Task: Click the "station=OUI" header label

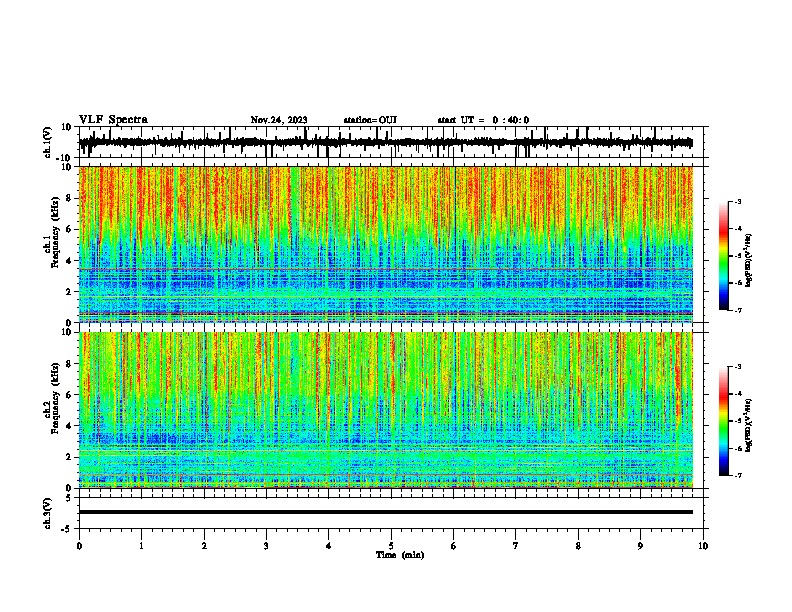Action: [370, 120]
